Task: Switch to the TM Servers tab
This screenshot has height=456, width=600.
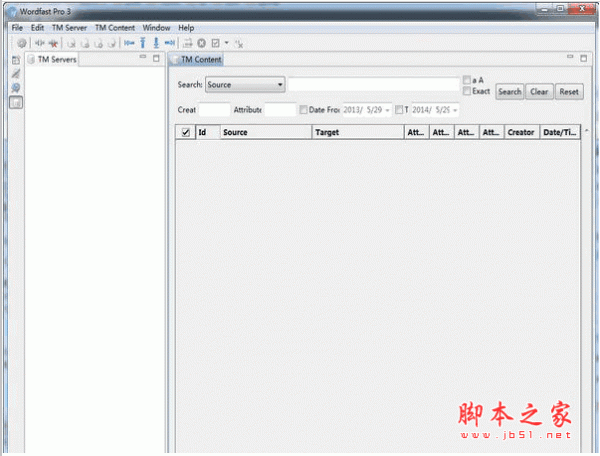Action: (x=52, y=59)
